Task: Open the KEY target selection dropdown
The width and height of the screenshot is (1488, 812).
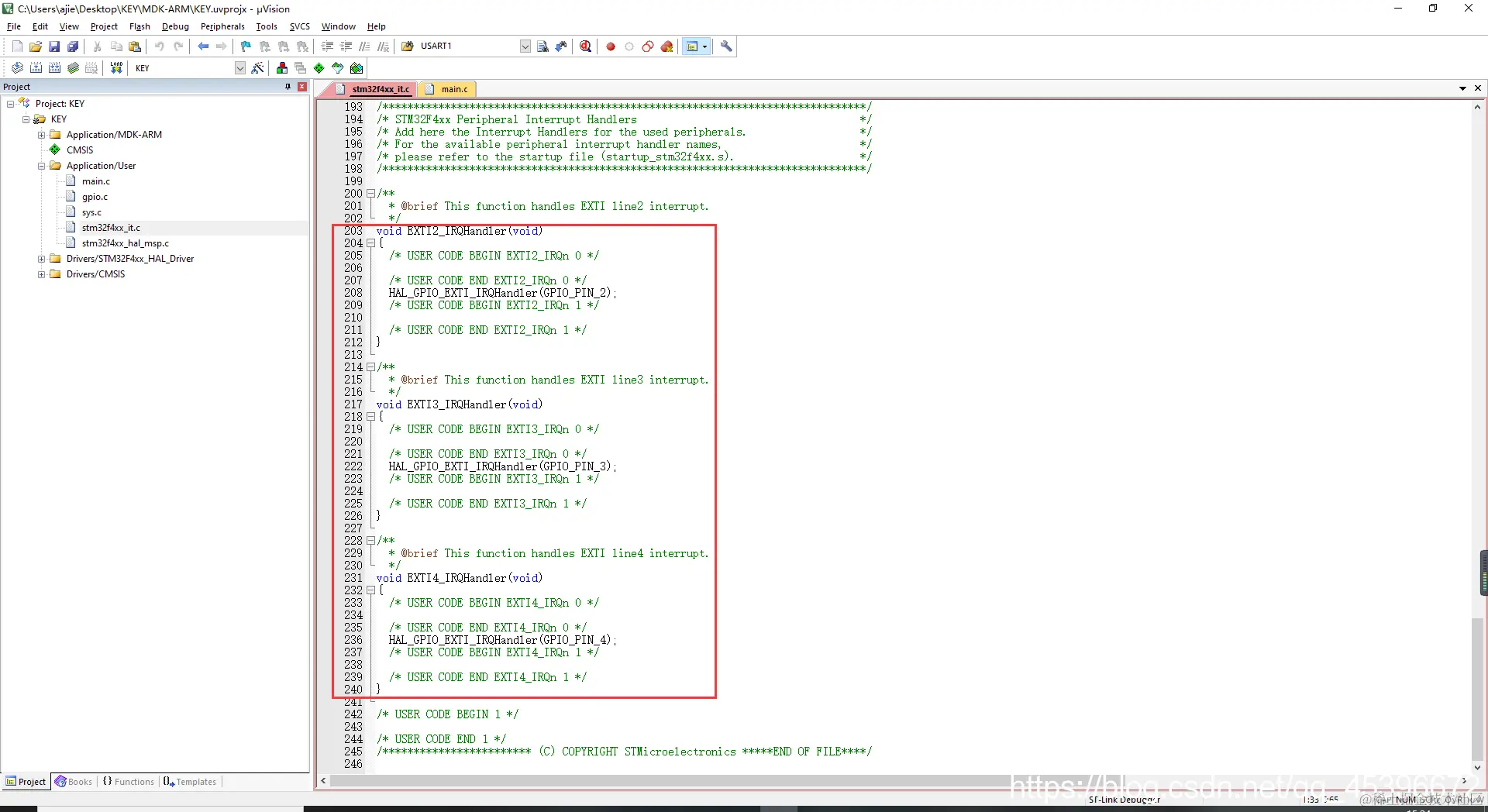Action: coord(240,68)
